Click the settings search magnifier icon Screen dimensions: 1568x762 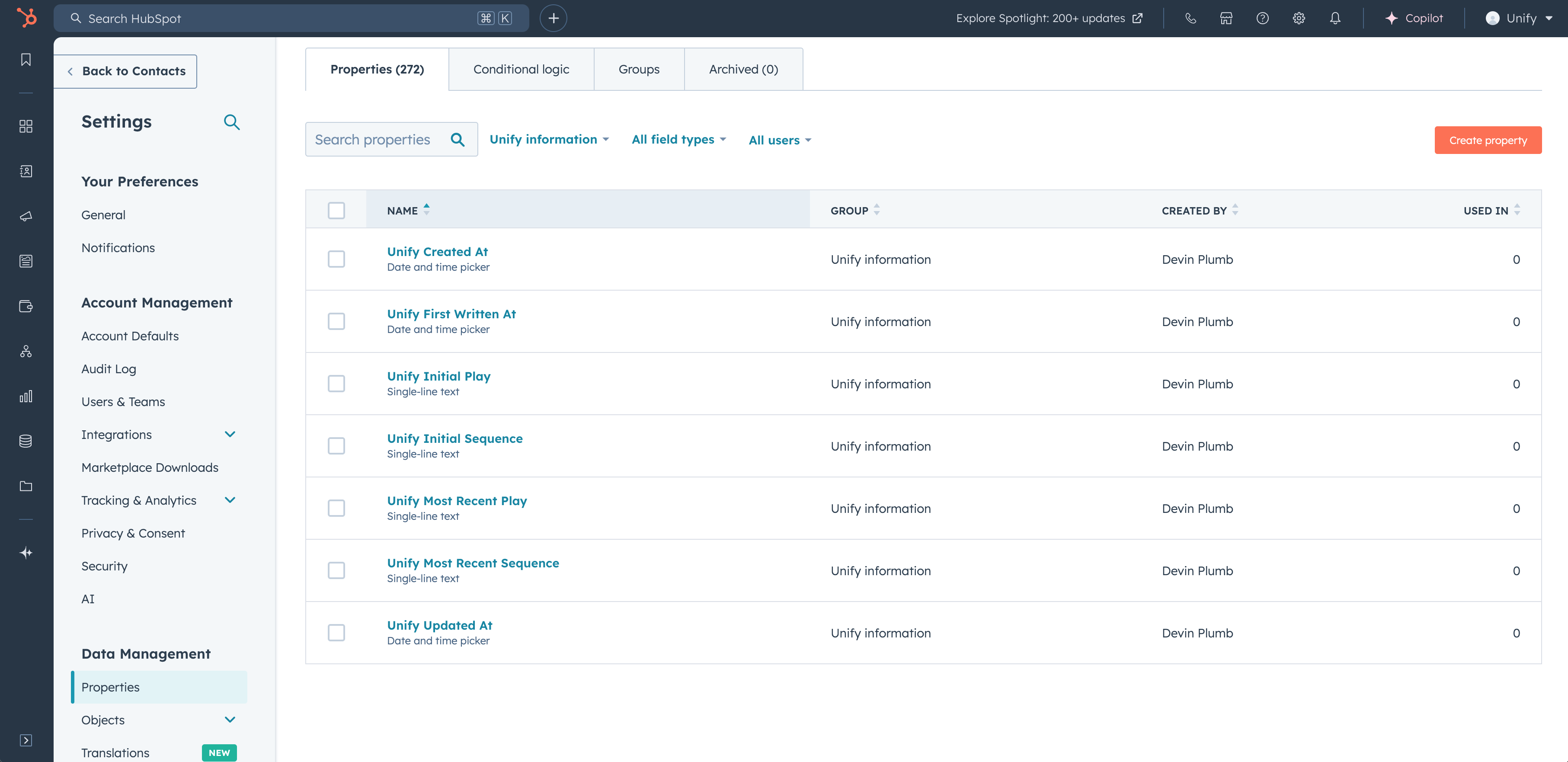(x=231, y=122)
